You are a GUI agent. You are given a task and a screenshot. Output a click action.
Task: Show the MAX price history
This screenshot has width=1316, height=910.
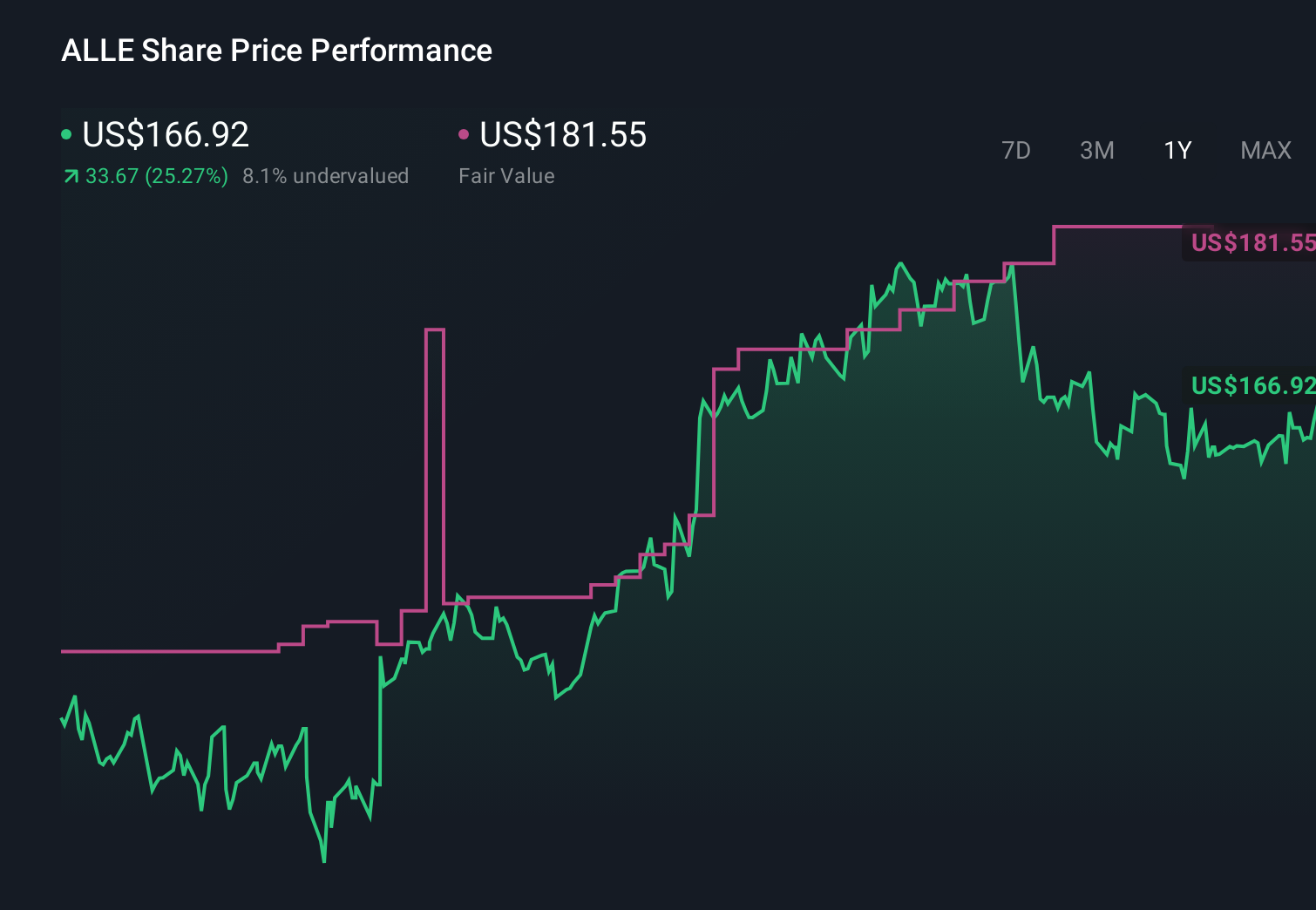(x=1265, y=151)
